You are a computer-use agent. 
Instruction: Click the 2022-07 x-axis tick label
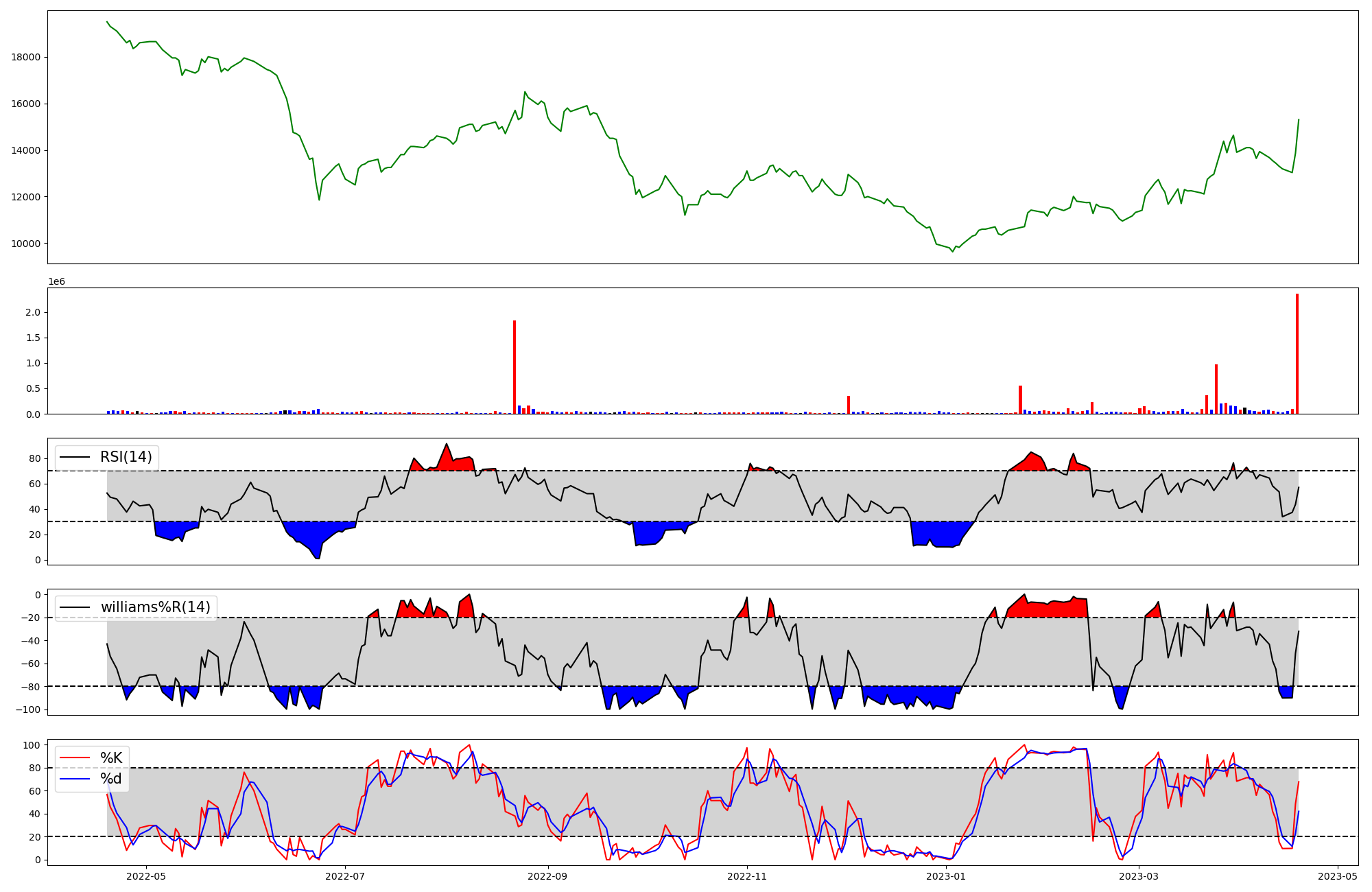pyautogui.click(x=345, y=876)
